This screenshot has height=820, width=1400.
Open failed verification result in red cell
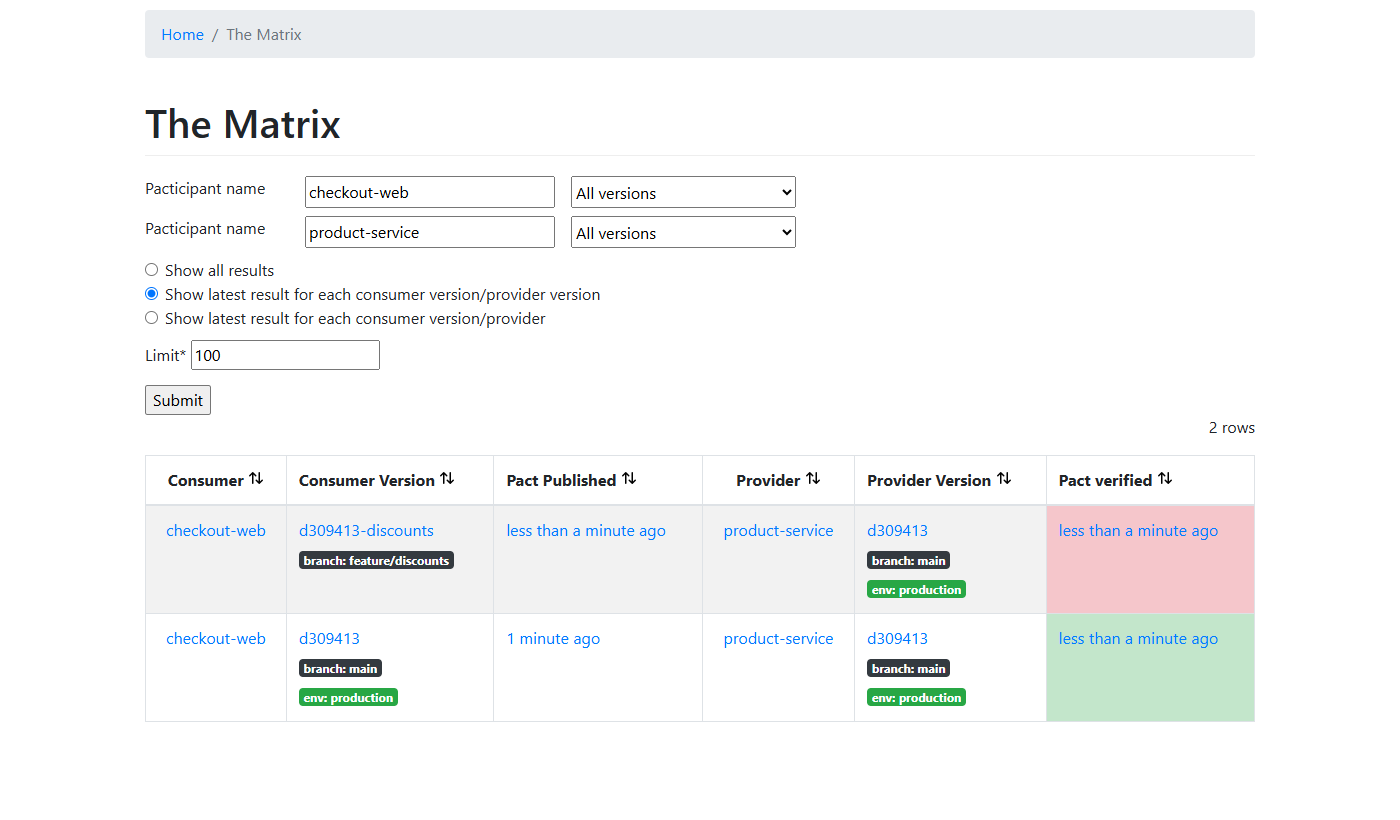[x=1138, y=531]
